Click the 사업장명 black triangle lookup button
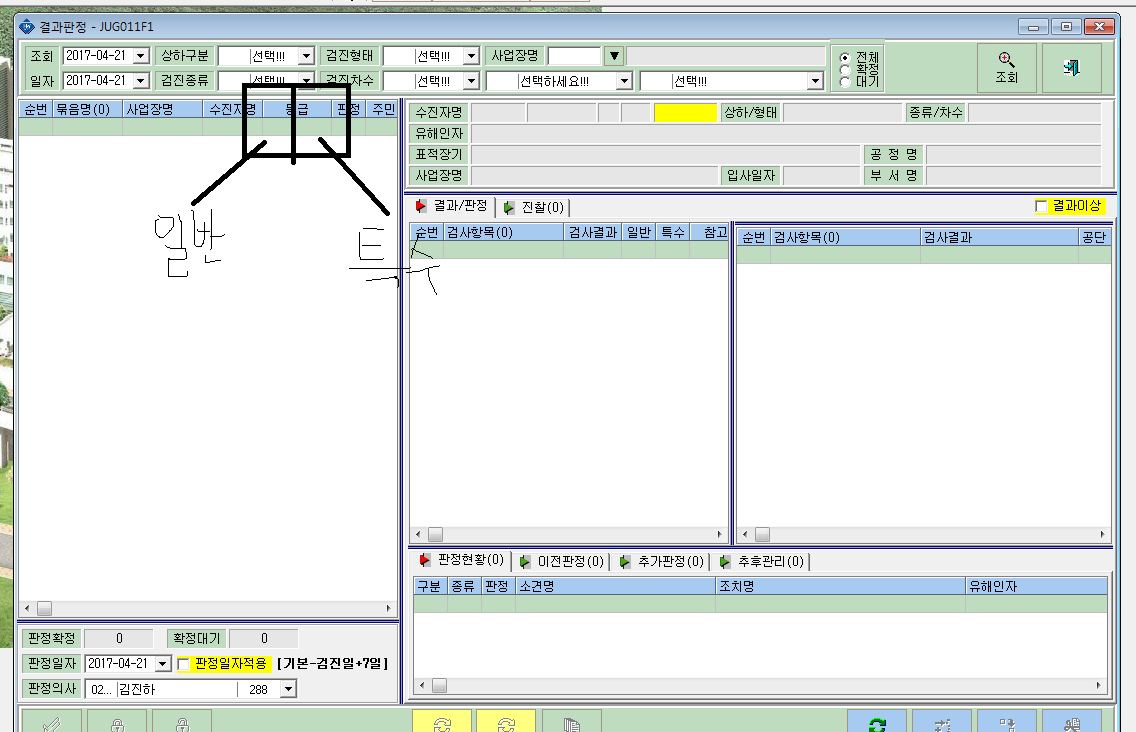The image size is (1136, 732). [614, 56]
